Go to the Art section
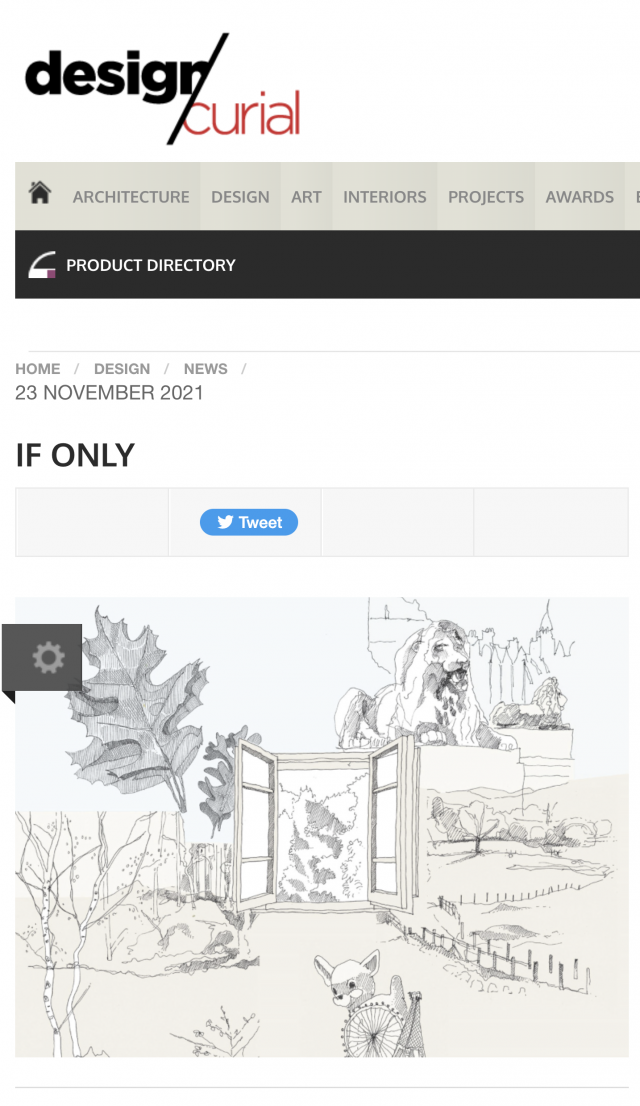 pyautogui.click(x=306, y=197)
